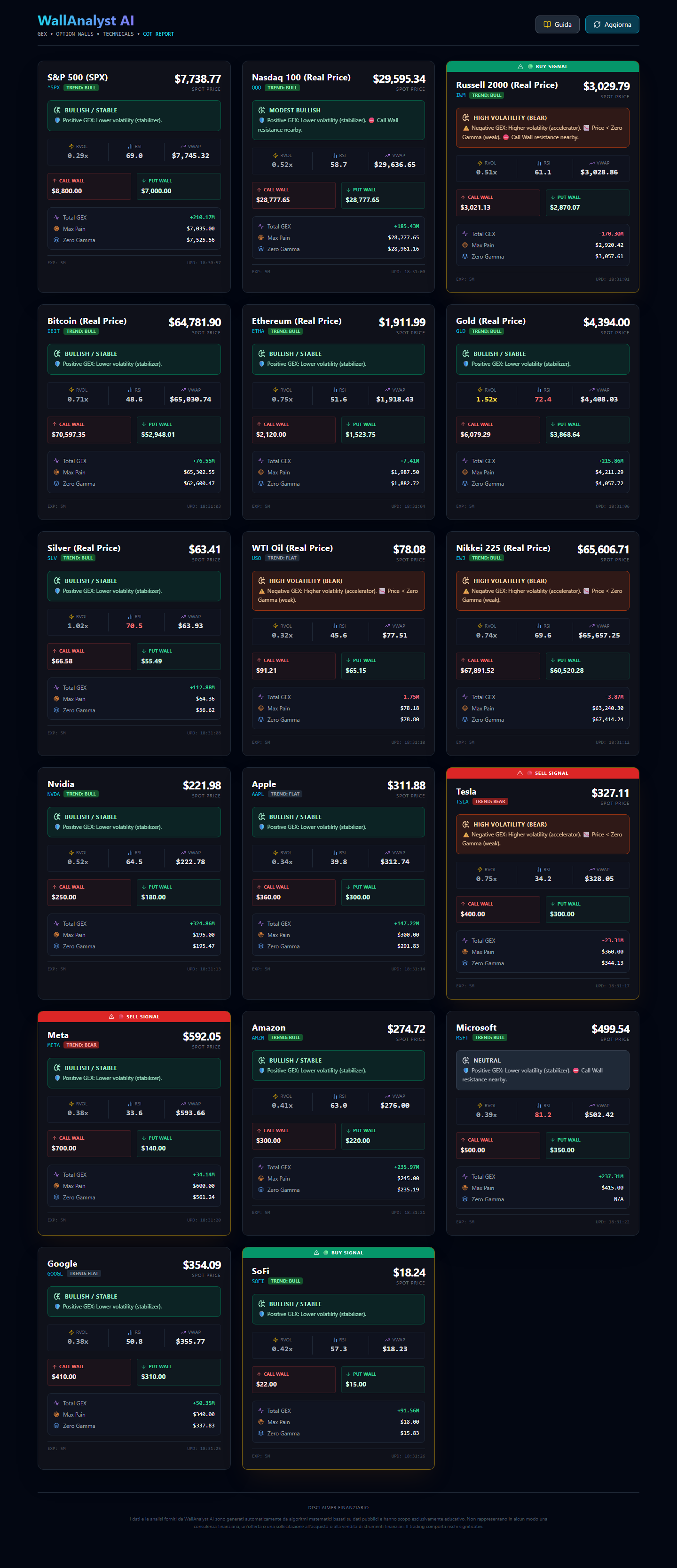
Task: Click the RSI bars icon on Gold card
Action: [539, 390]
